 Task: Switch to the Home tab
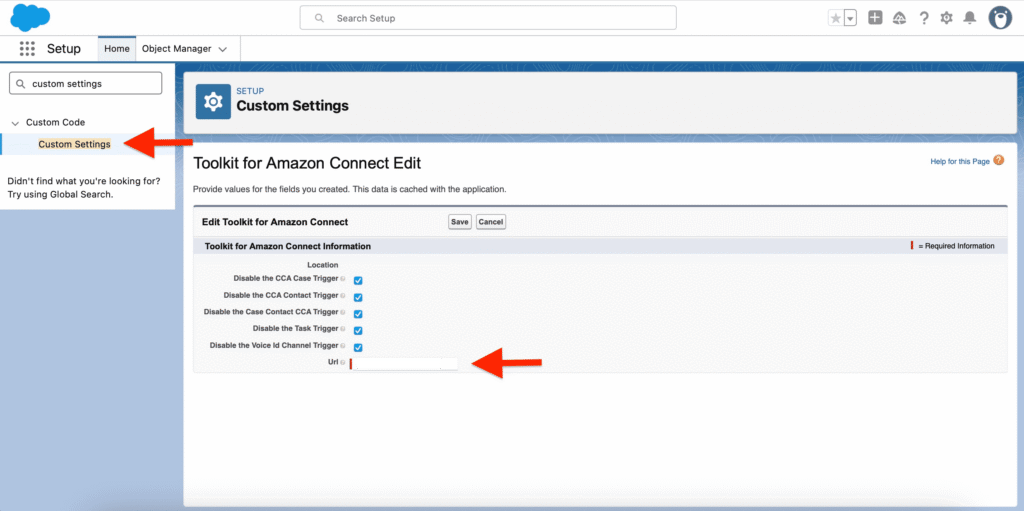pos(117,49)
